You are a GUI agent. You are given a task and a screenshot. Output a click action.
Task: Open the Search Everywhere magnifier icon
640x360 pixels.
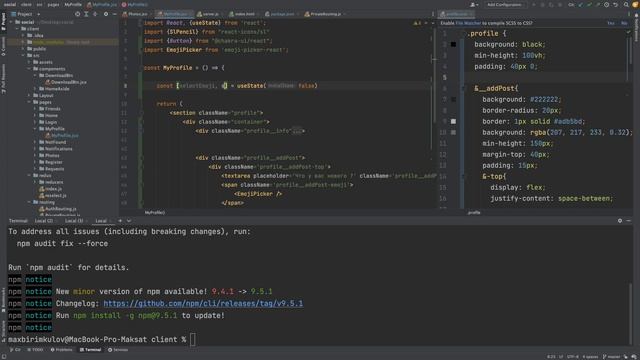pyautogui.click(x=626, y=4)
